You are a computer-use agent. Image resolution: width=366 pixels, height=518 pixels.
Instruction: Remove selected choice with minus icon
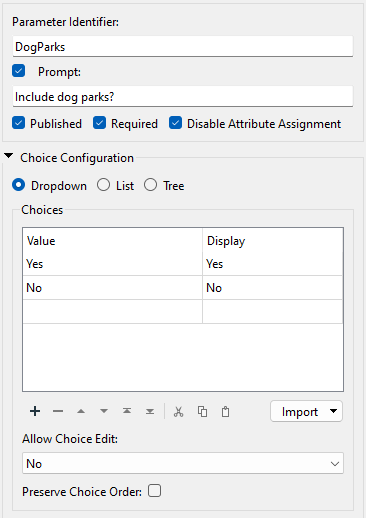58,411
